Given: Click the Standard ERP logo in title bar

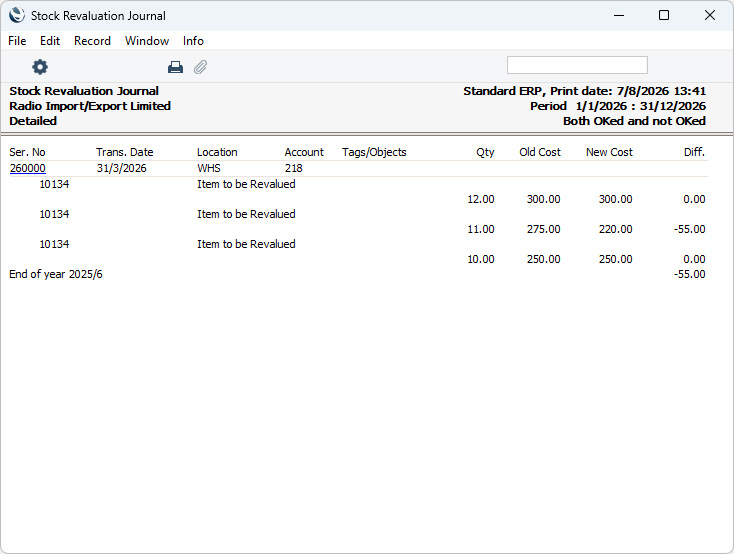Looking at the screenshot, I should tap(16, 15).
